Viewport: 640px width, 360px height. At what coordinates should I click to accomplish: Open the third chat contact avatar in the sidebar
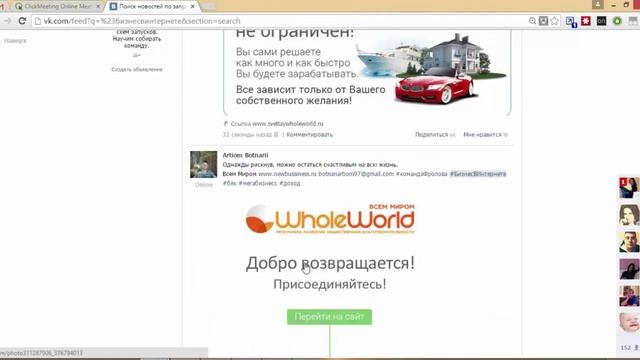629,242
